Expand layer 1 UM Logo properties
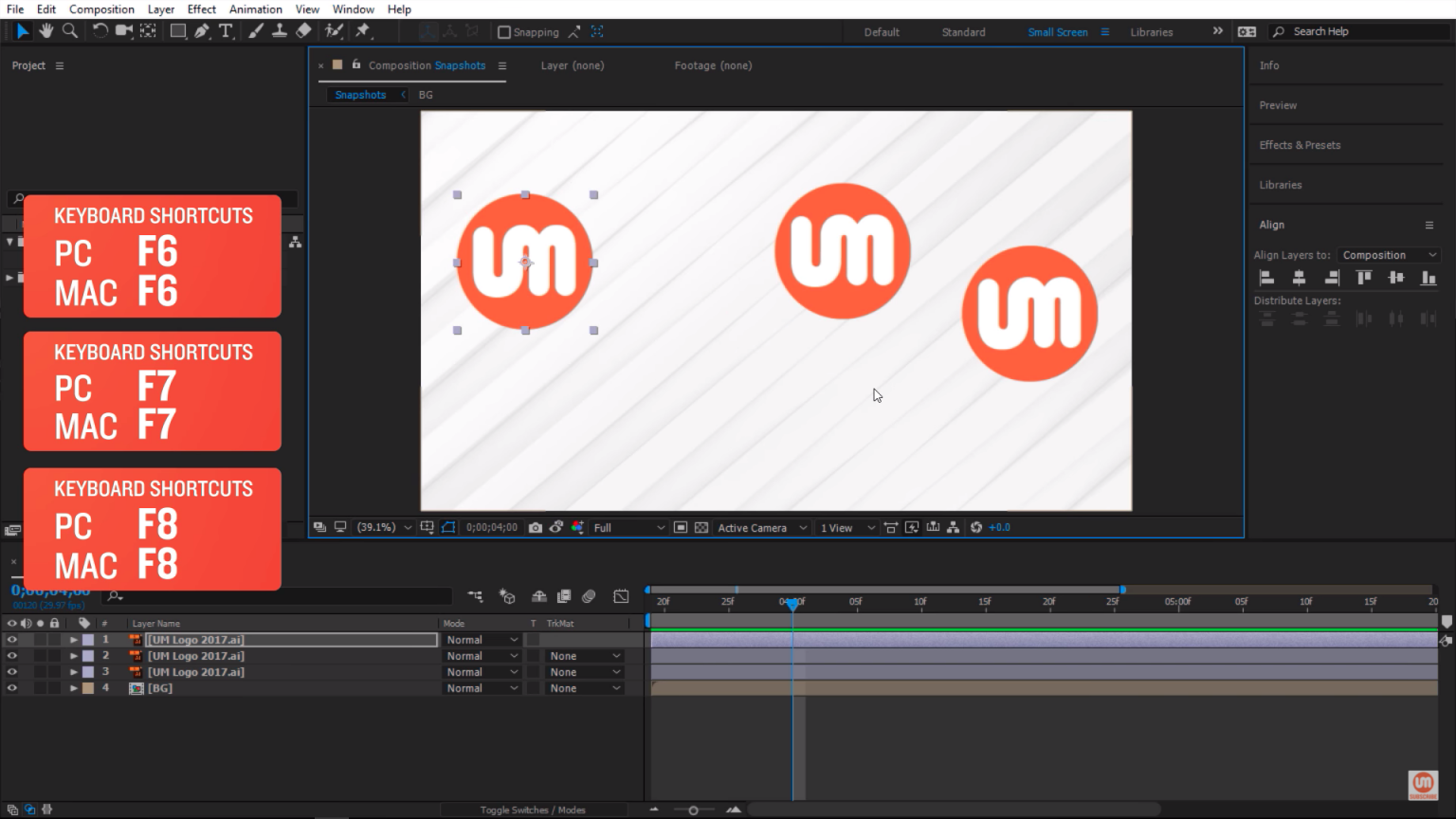Screen dimensions: 1456x819 point(73,640)
